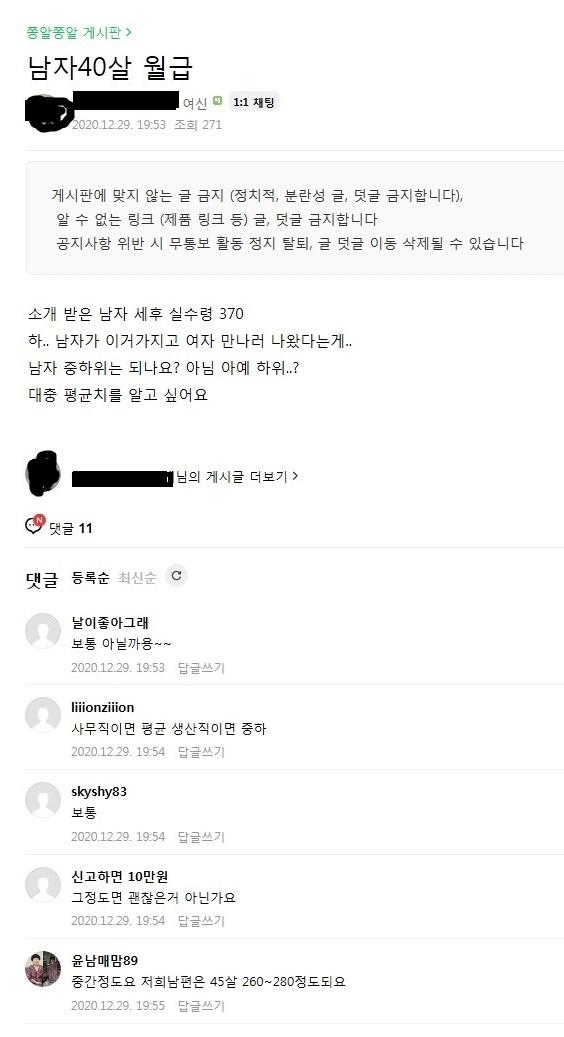Open profile avatar of 날이좋아그래
The image size is (564, 1037).
tap(43, 630)
